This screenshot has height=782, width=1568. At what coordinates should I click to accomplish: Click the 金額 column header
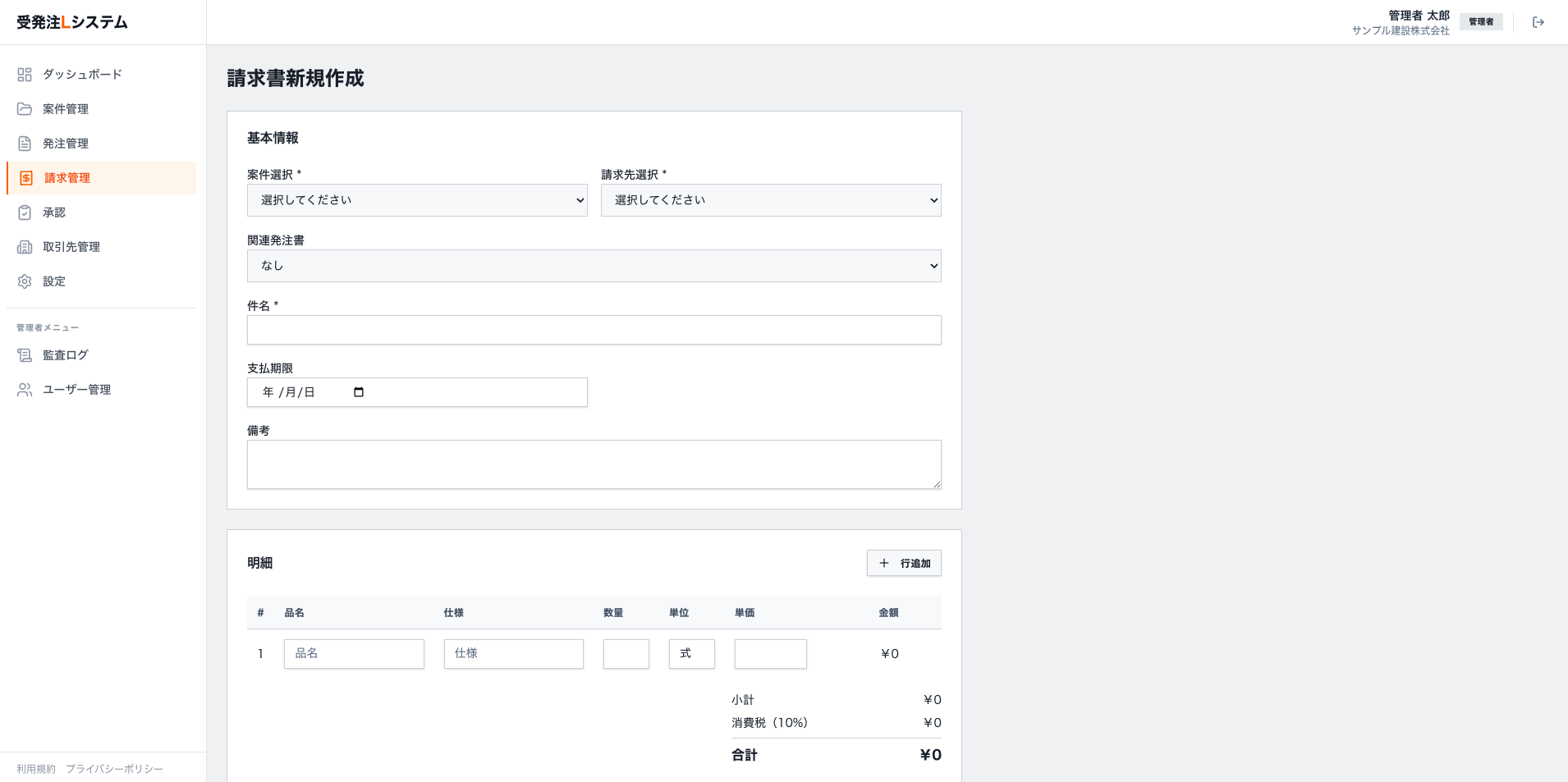[x=888, y=613]
